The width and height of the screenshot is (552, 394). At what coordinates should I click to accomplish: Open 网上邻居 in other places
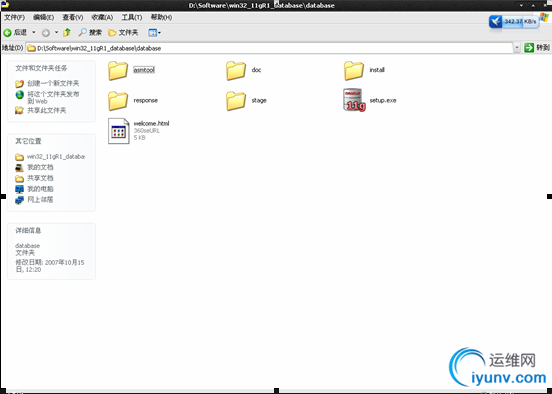[x=40, y=200]
